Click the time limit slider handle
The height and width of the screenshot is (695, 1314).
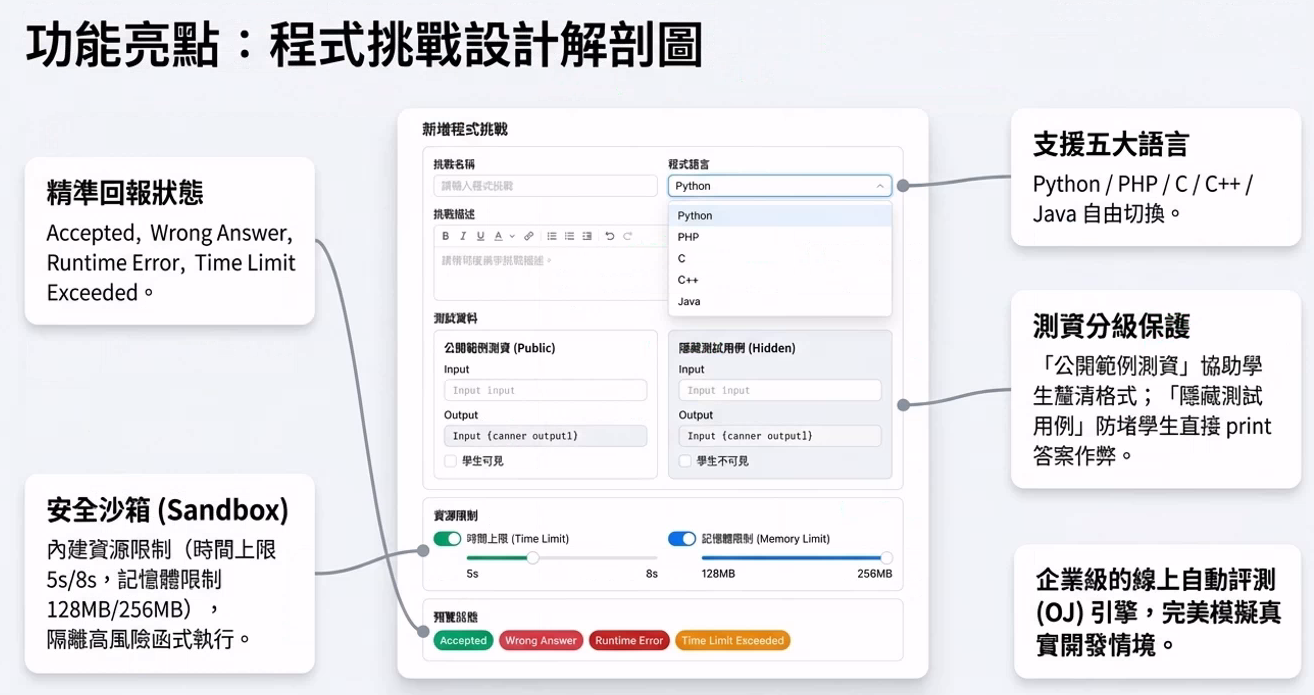tap(533, 558)
